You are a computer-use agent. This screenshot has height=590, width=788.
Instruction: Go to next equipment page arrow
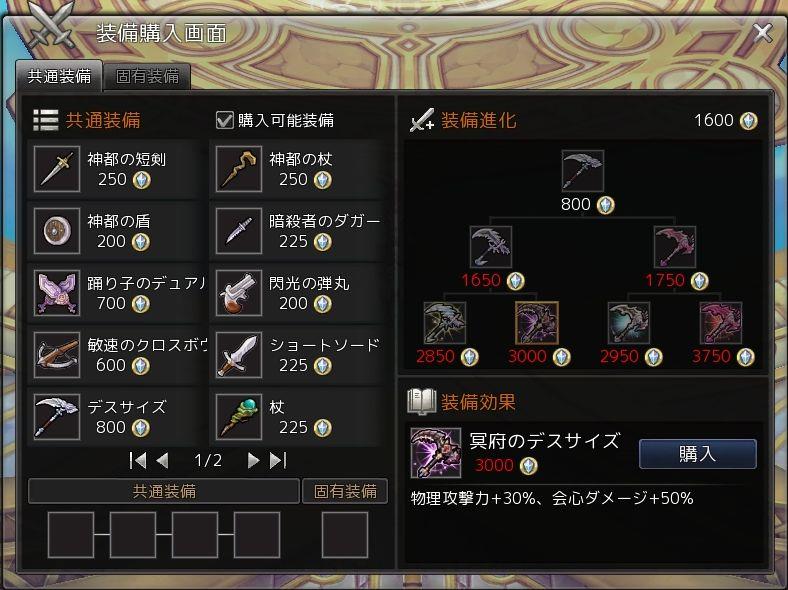254,460
